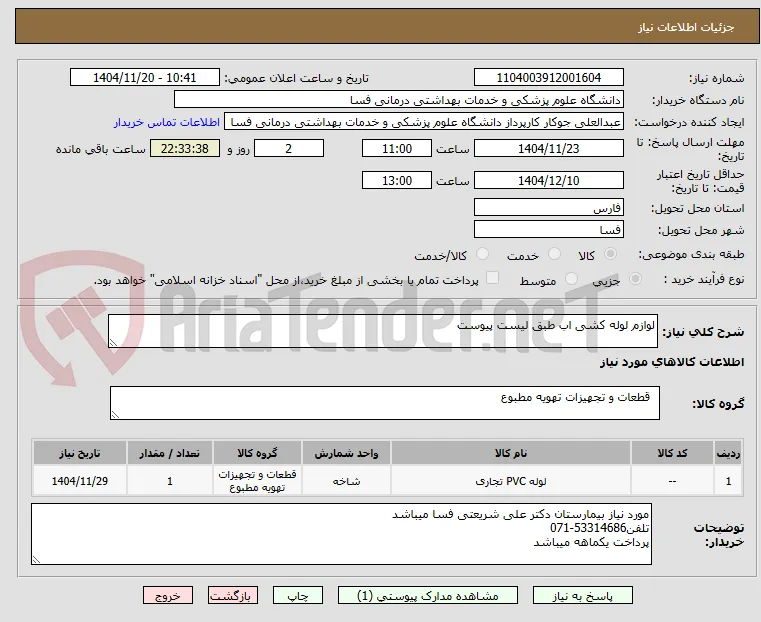Click the واحد شمارش column header
The height and width of the screenshot is (622, 761).
(346, 453)
